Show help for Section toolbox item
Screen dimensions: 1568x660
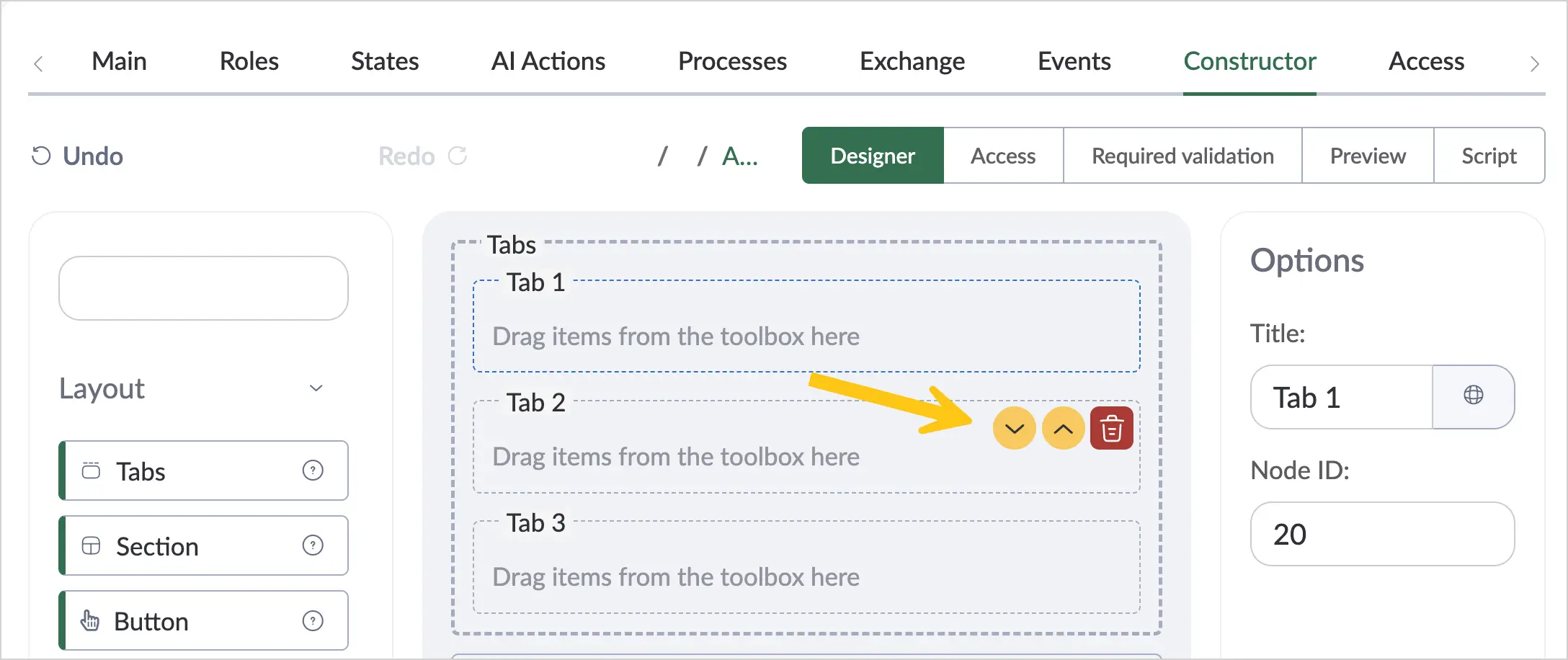click(x=313, y=545)
